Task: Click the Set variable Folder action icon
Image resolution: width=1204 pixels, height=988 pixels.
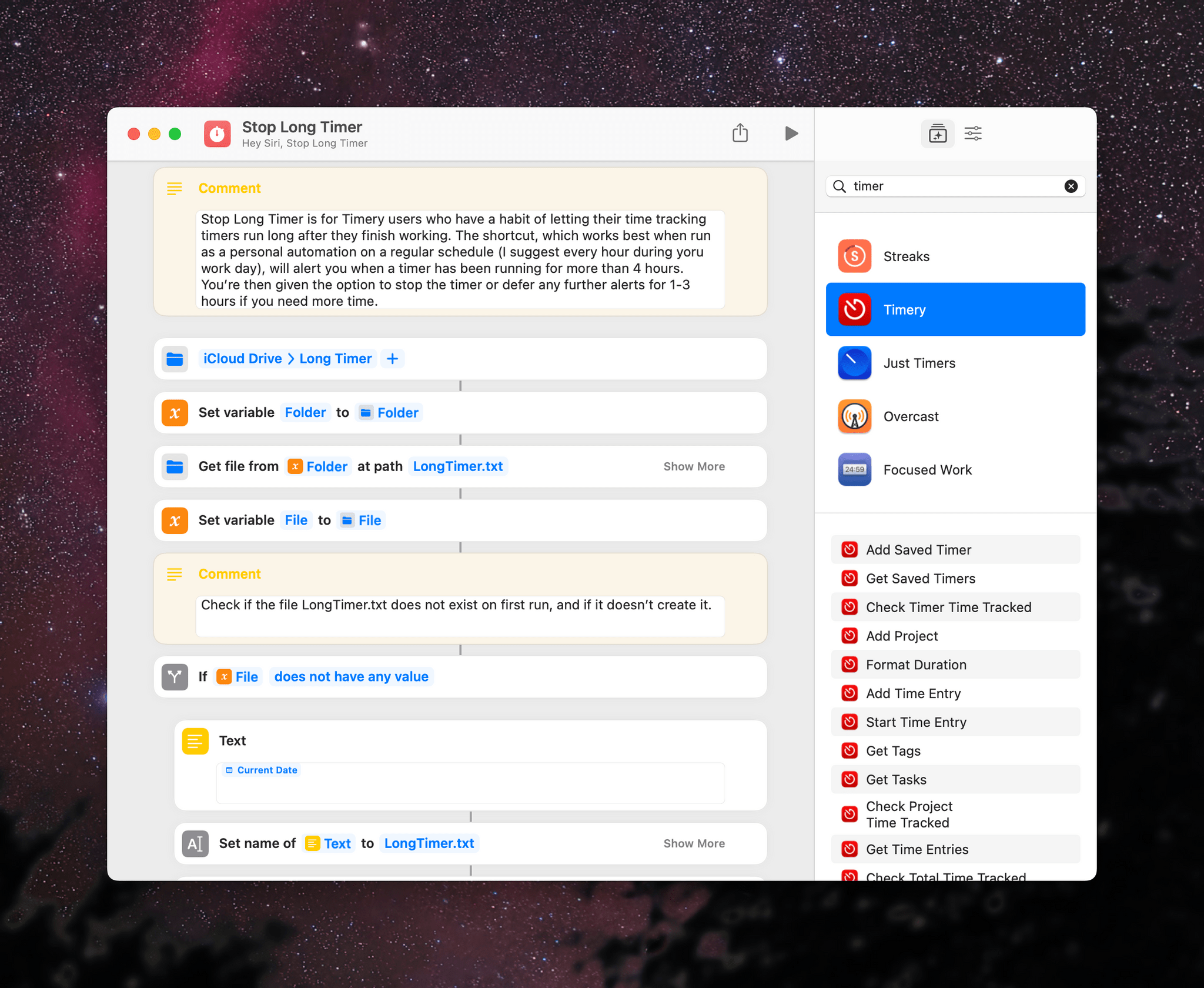Action: point(175,413)
